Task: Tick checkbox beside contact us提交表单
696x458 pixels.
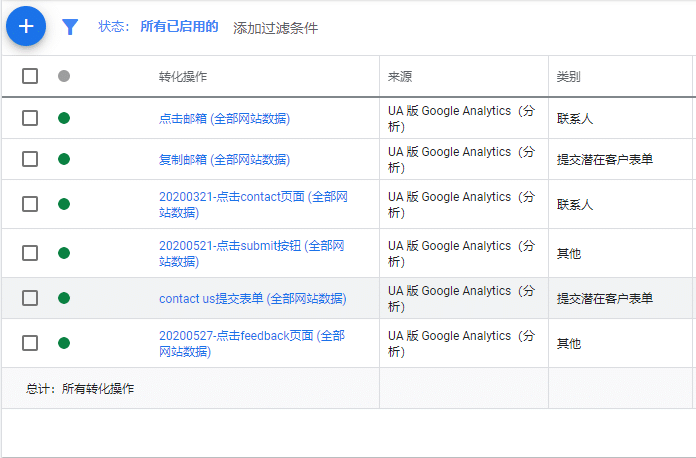Action: click(30, 298)
